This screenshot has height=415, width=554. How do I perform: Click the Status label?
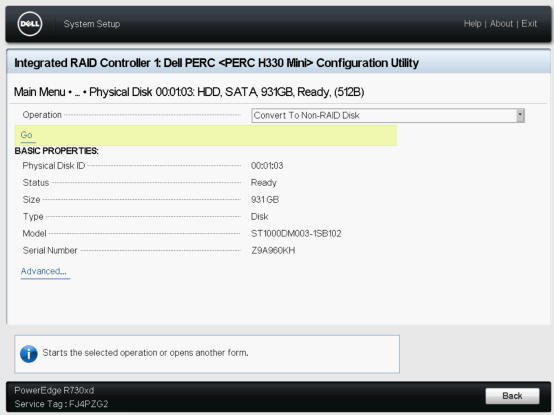36,183
